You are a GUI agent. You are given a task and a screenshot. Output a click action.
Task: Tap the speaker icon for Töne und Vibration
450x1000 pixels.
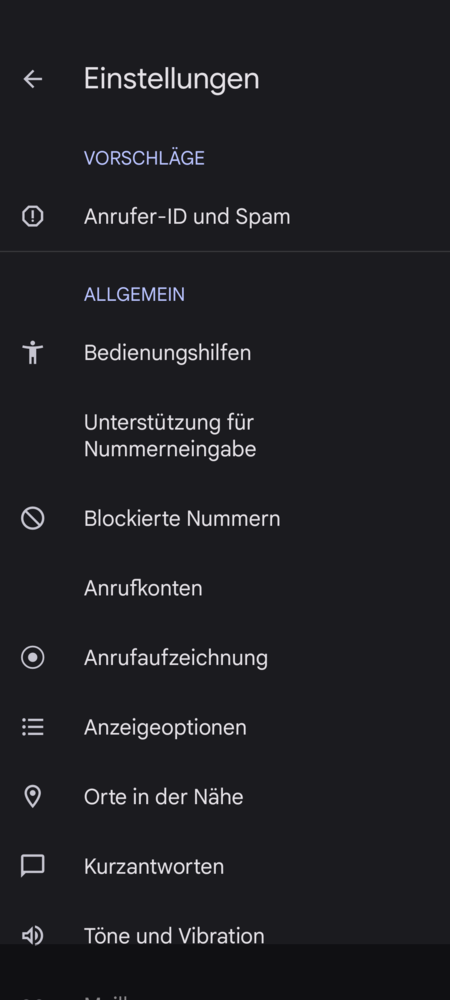click(x=33, y=936)
